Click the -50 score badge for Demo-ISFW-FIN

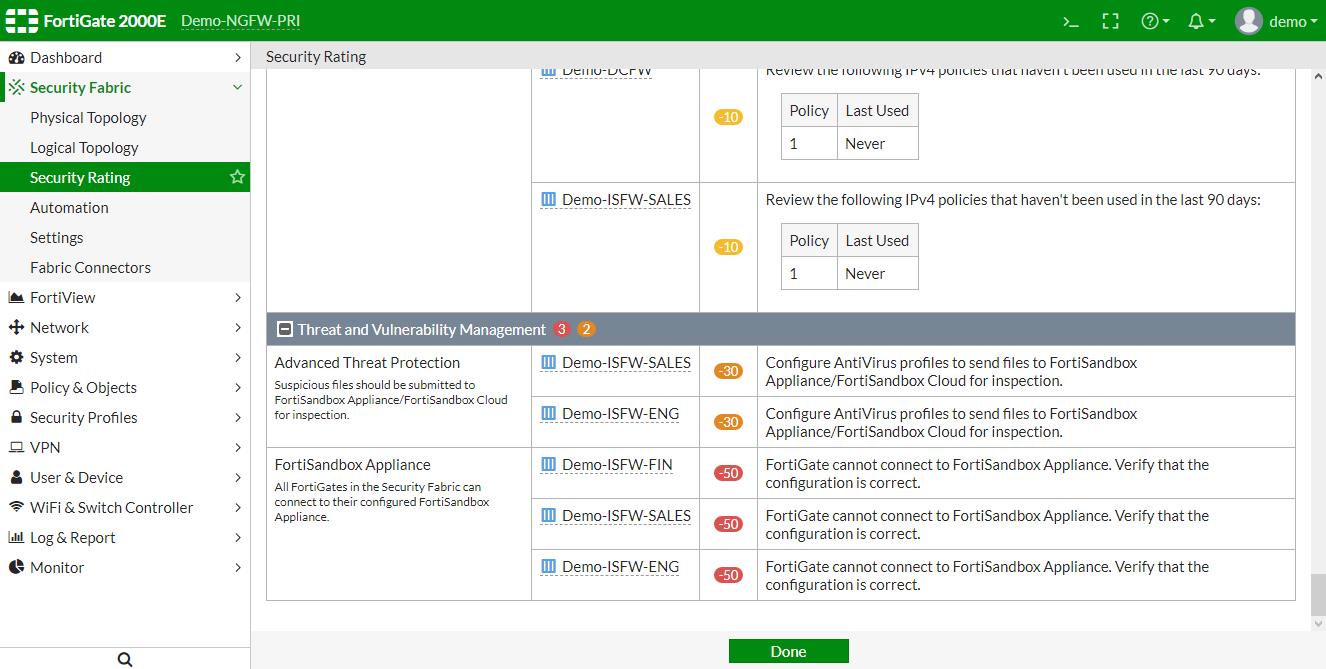click(x=728, y=473)
